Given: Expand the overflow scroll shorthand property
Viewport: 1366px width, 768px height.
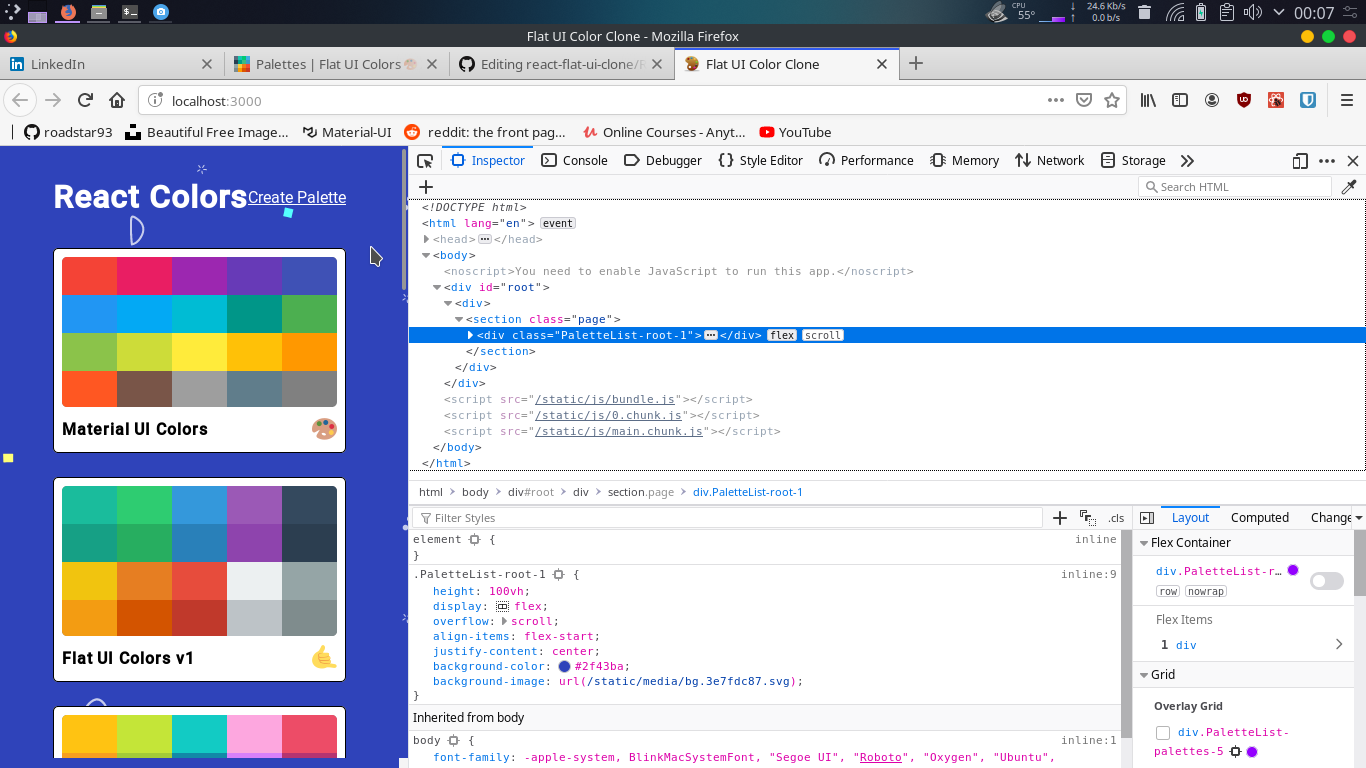Looking at the screenshot, I should click(x=504, y=621).
